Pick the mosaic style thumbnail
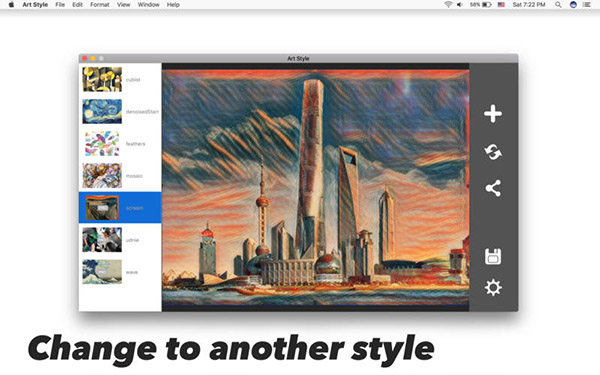 point(102,176)
